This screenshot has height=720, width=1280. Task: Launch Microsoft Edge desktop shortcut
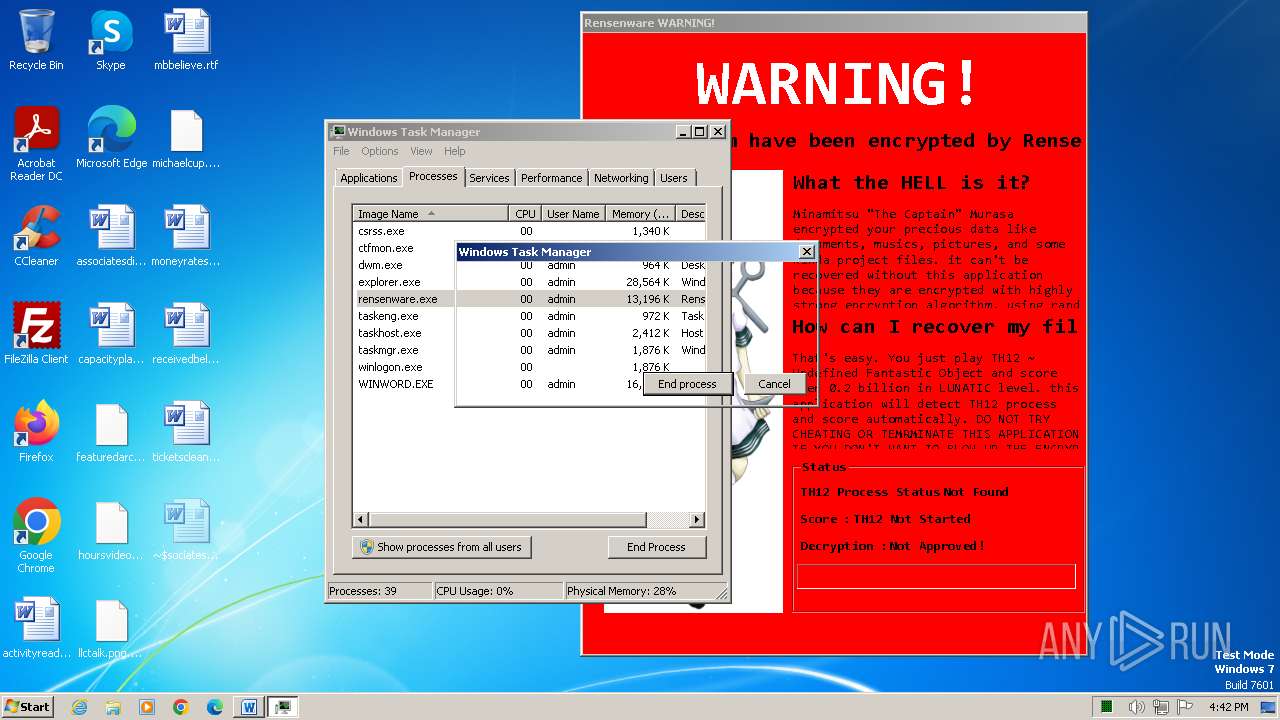[111, 138]
